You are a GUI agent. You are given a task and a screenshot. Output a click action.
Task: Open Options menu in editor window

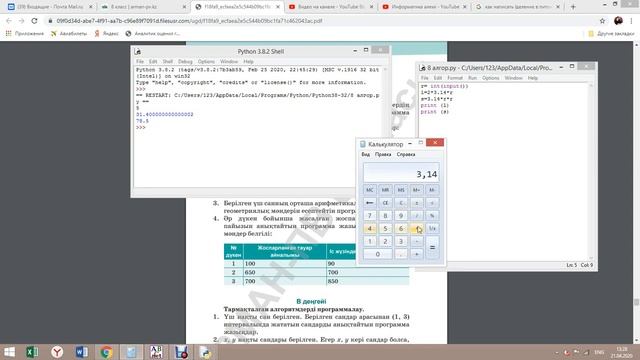coord(490,78)
